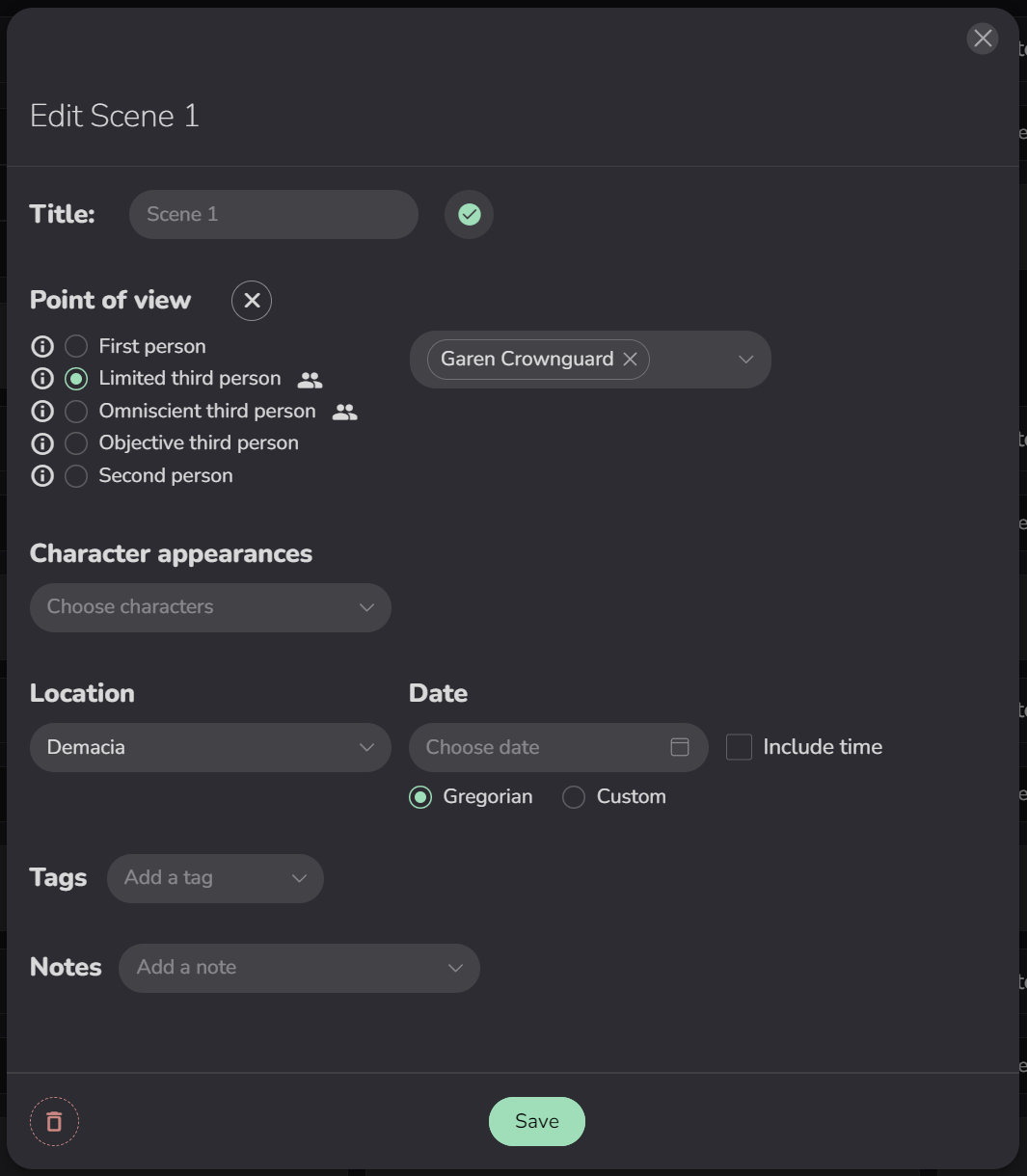Select First person point of view
The image size is (1027, 1176).
tap(76, 346)
